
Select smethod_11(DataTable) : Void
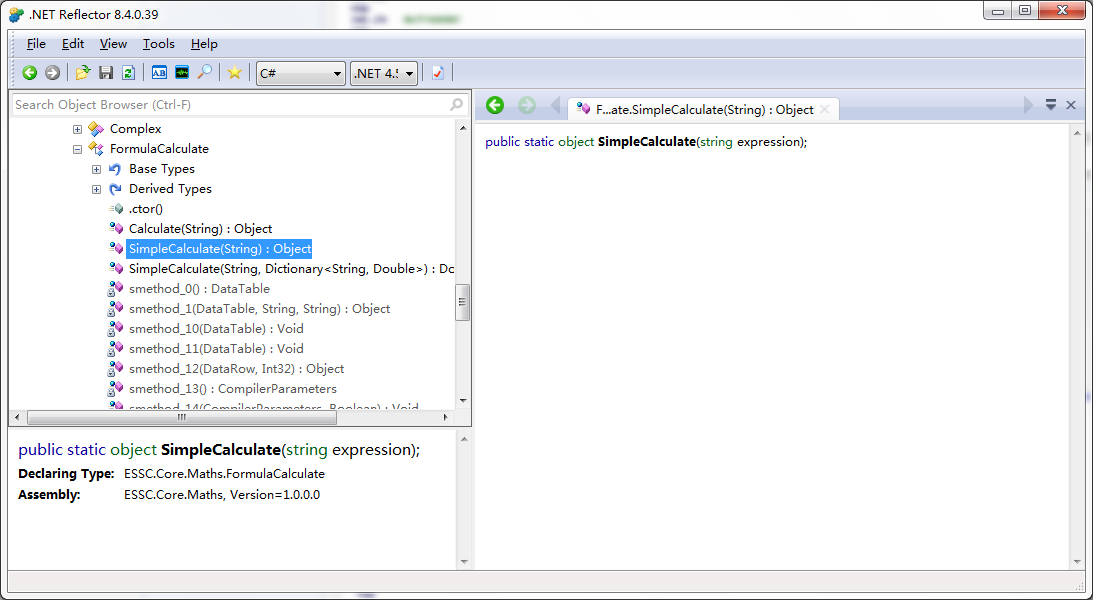(216, 349)
